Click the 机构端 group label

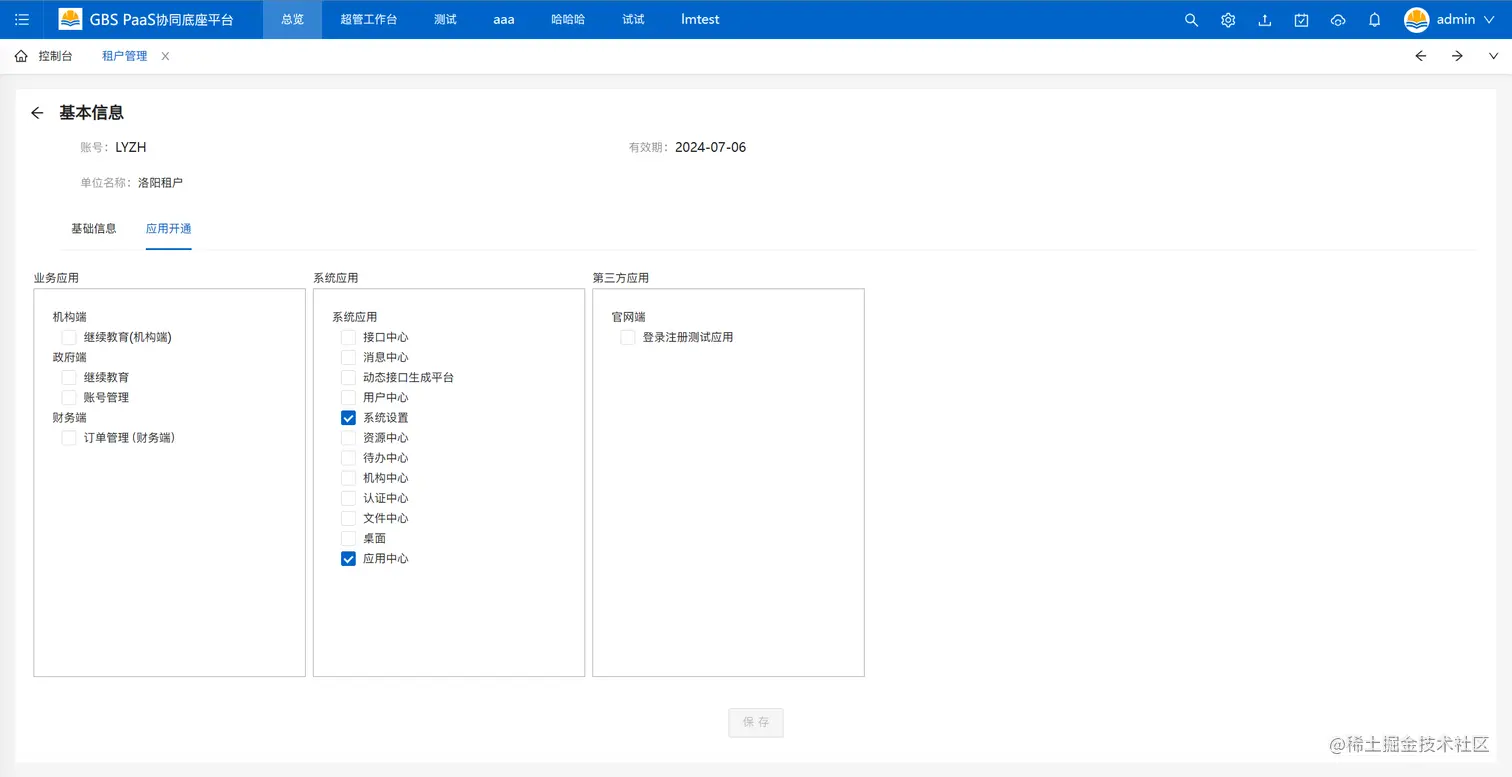[70, 317]
